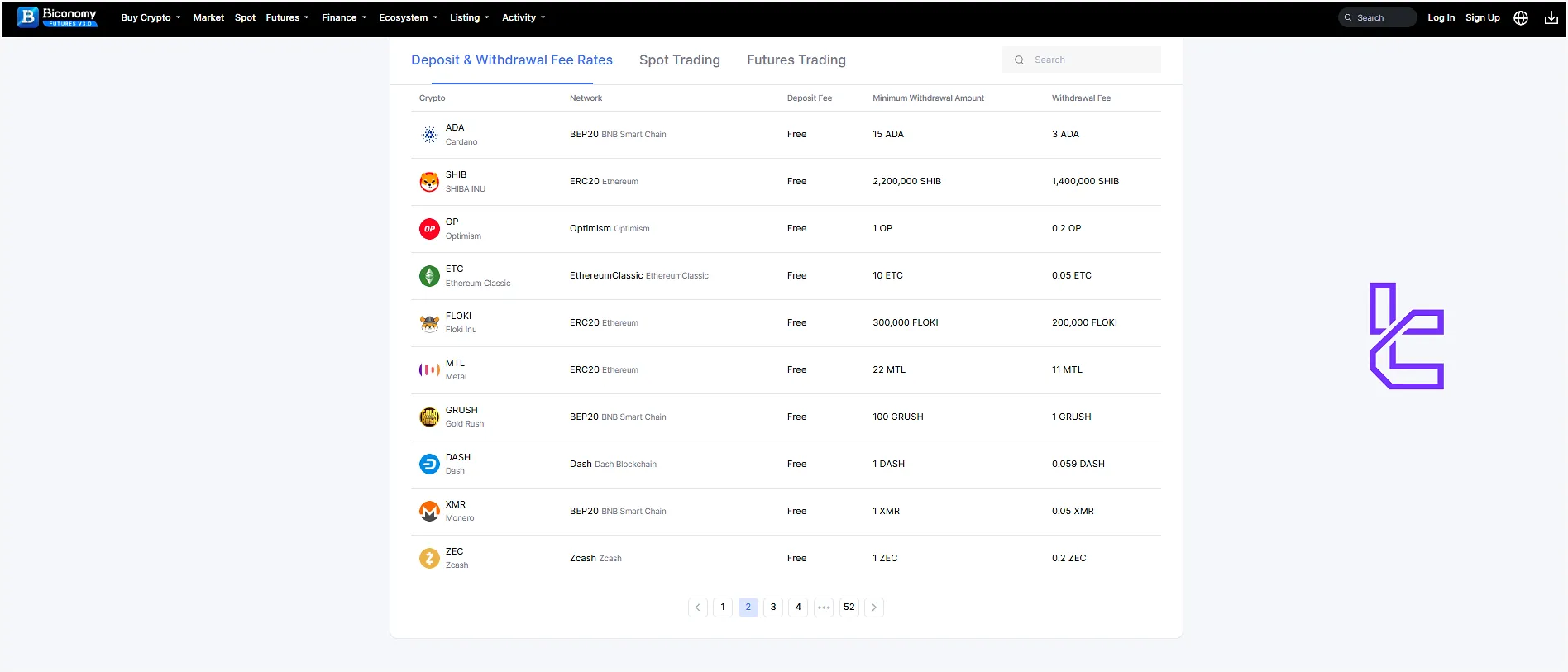
Task: Click the MTL Metal coin icon
Action: pos(429,370)
